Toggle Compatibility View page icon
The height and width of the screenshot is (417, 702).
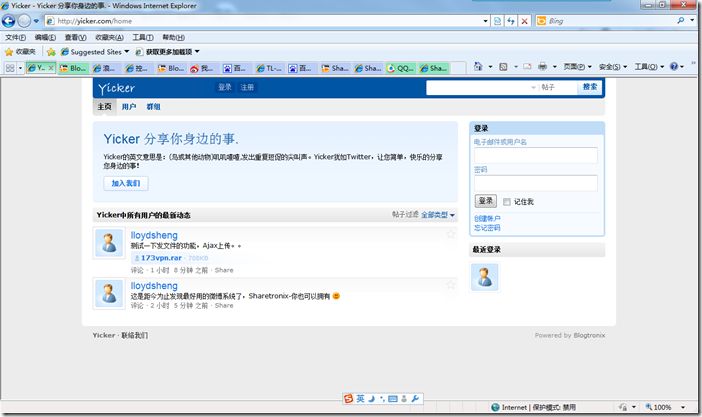click(x=497, y=21)
